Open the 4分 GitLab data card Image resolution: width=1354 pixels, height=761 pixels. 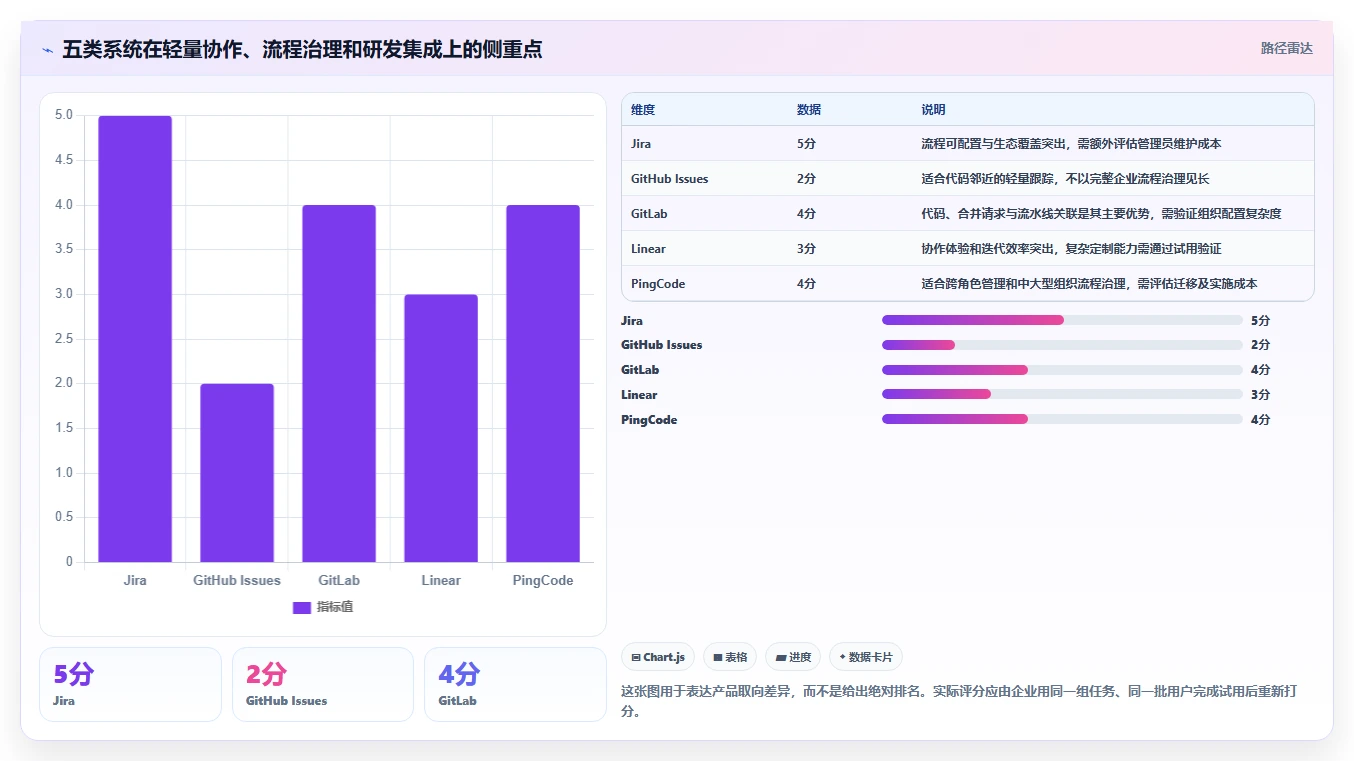pos(515,684)
